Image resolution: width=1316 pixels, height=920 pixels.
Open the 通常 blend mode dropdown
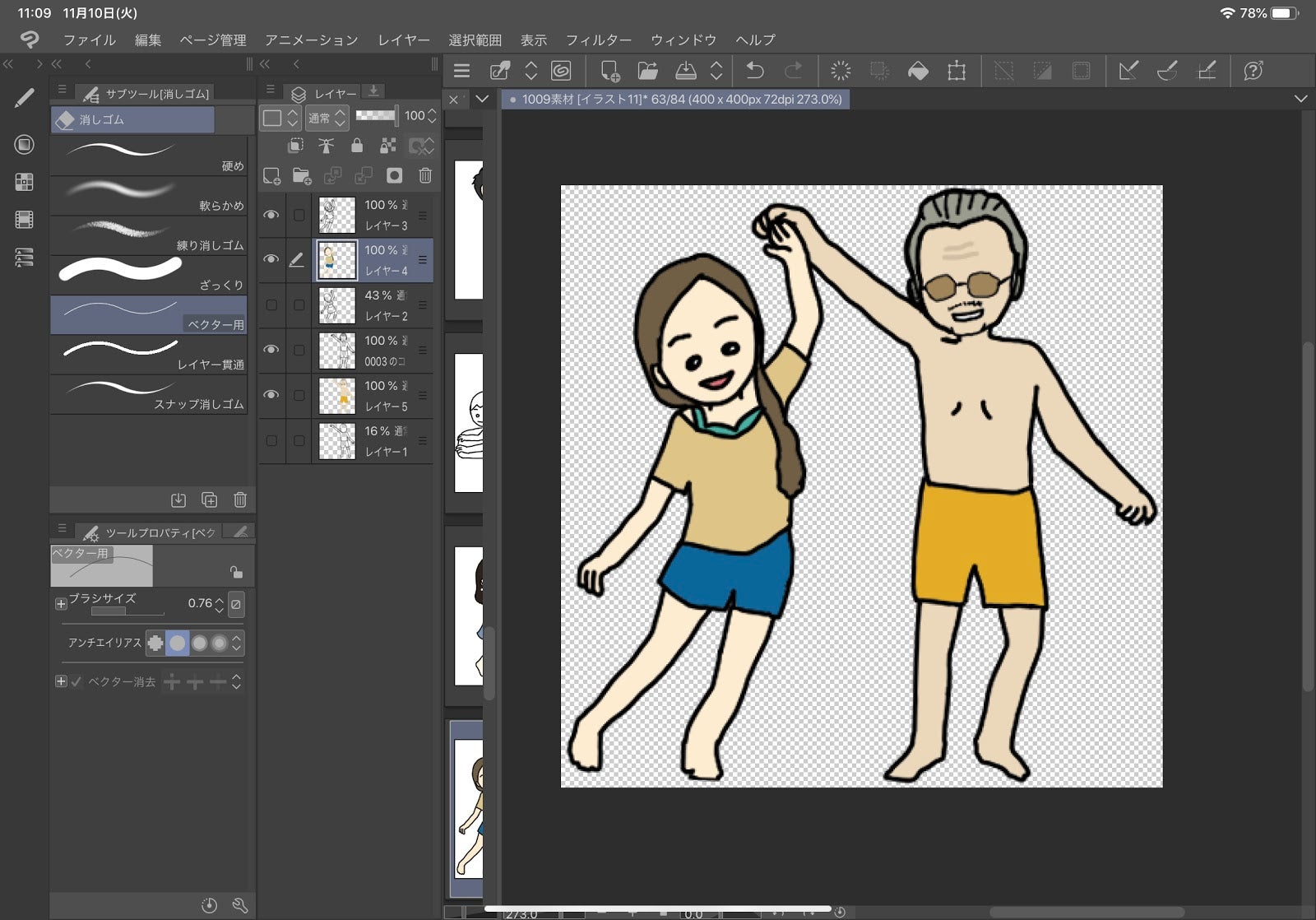[327, 118]
